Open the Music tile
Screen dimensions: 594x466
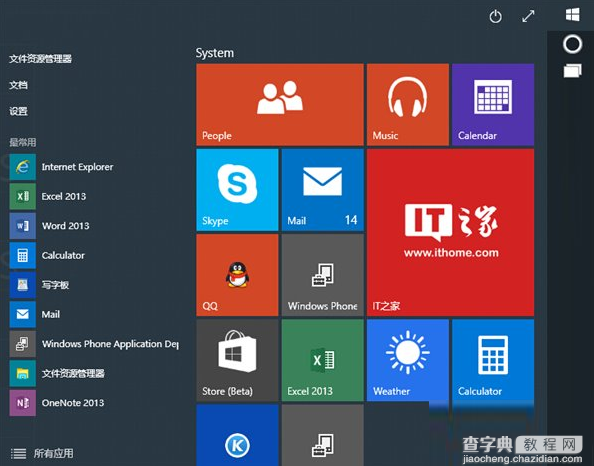(408, 105)
